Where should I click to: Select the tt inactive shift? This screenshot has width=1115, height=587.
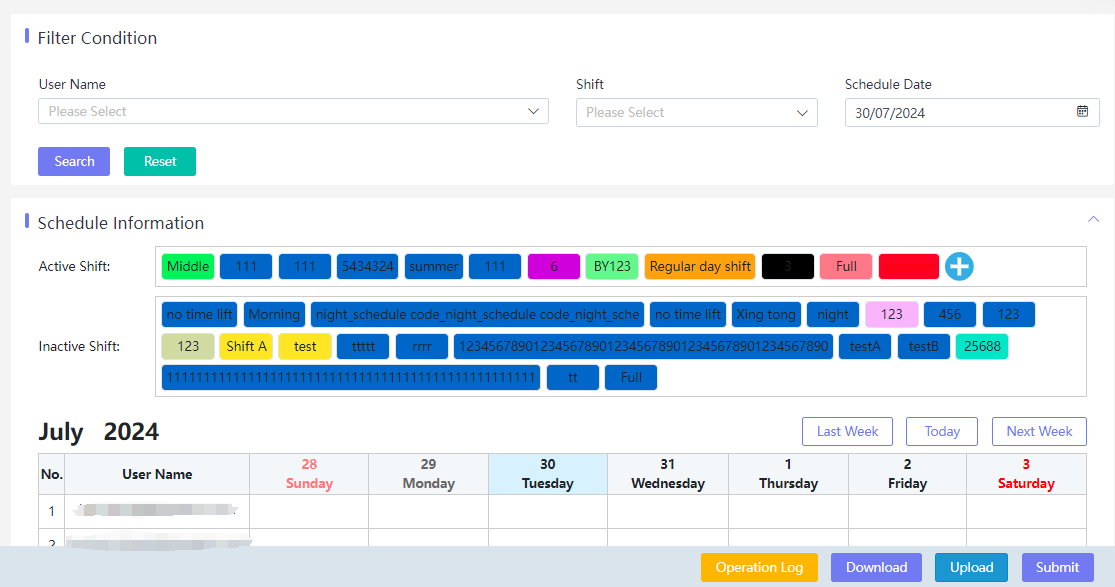[572, 378]
